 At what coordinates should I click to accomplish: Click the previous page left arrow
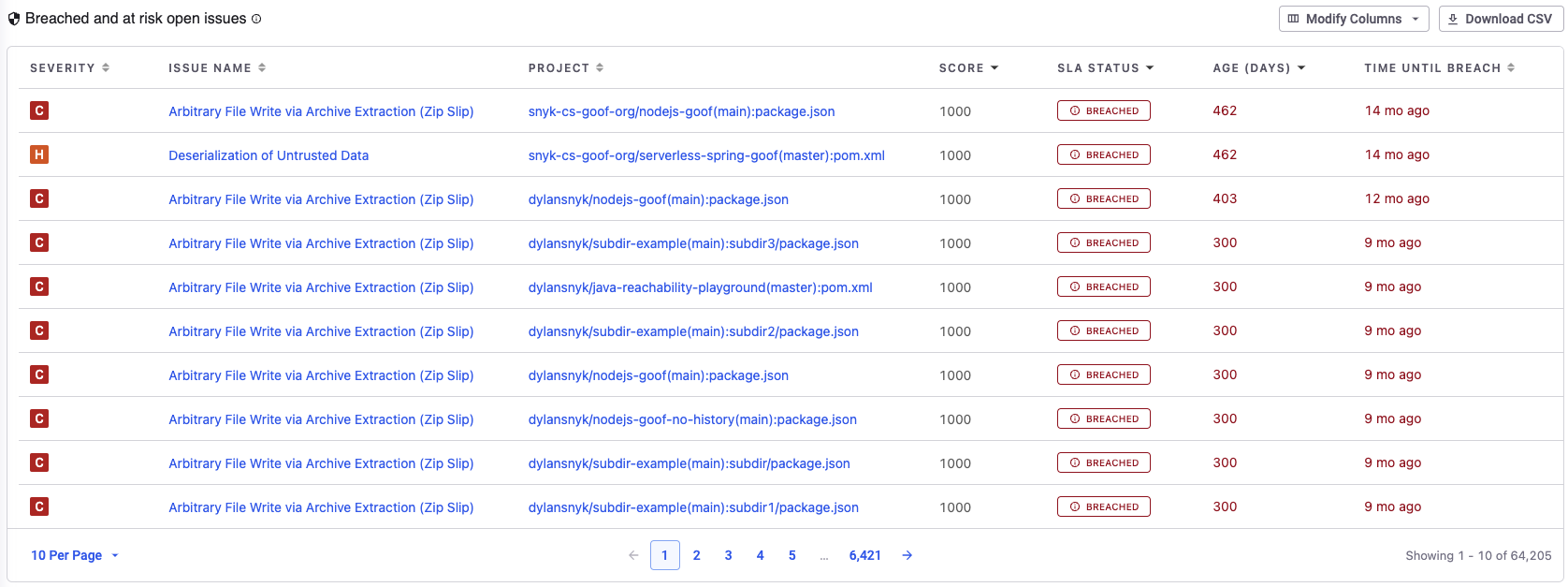[633, 555]
